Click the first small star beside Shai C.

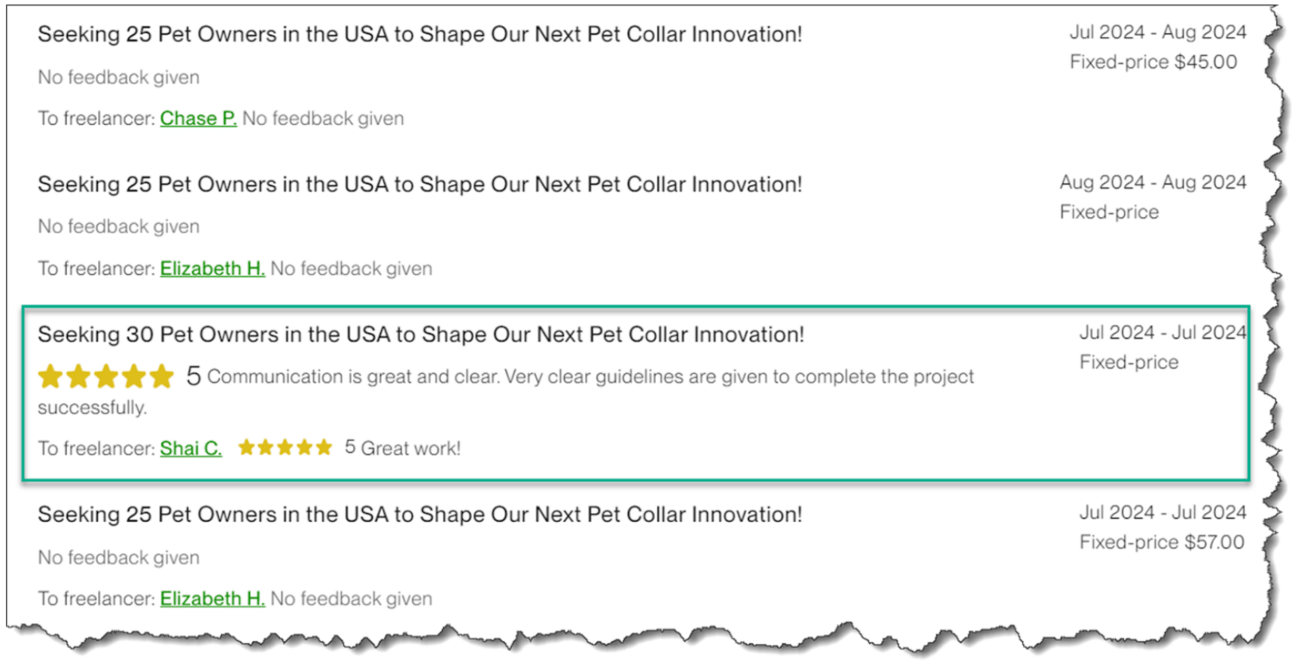[x=246, y=448]
